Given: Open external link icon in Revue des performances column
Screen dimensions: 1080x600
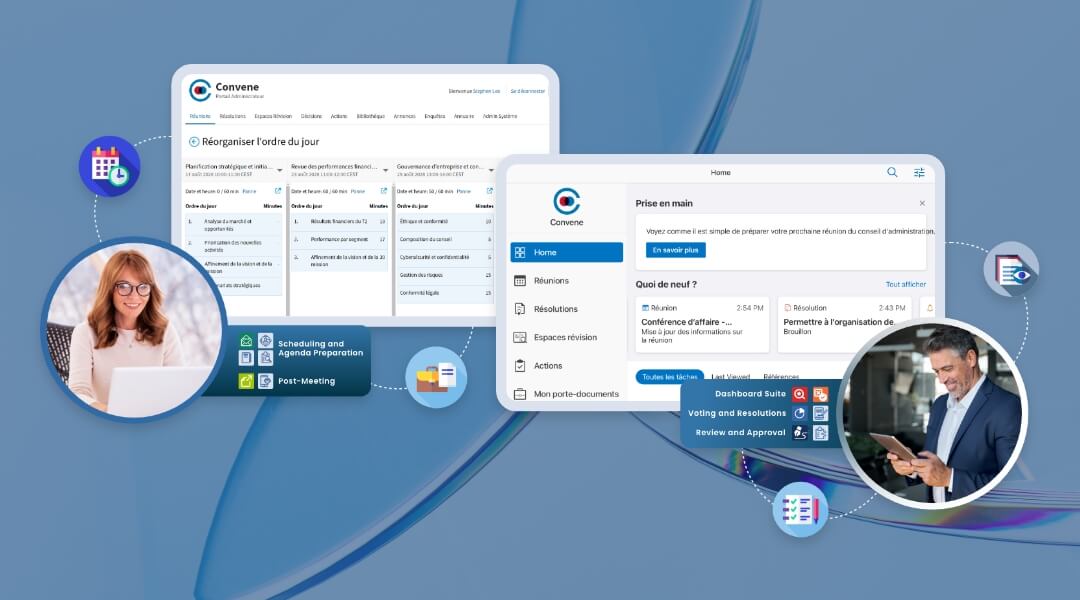Looking at the screenshot, I should coord(384,191).
